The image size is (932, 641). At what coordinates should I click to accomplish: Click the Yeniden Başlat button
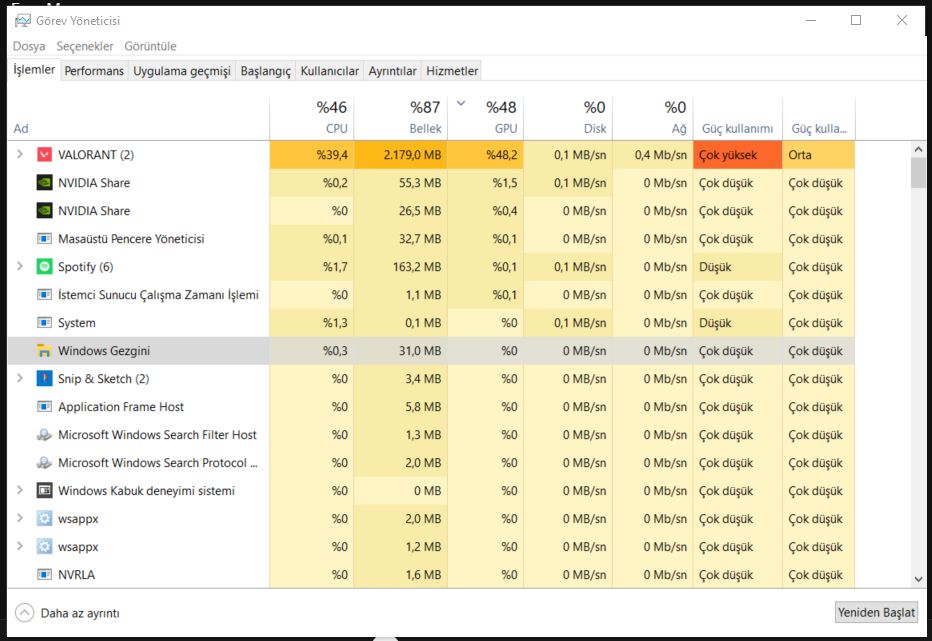pyautogui.click(x=876, y=613)
